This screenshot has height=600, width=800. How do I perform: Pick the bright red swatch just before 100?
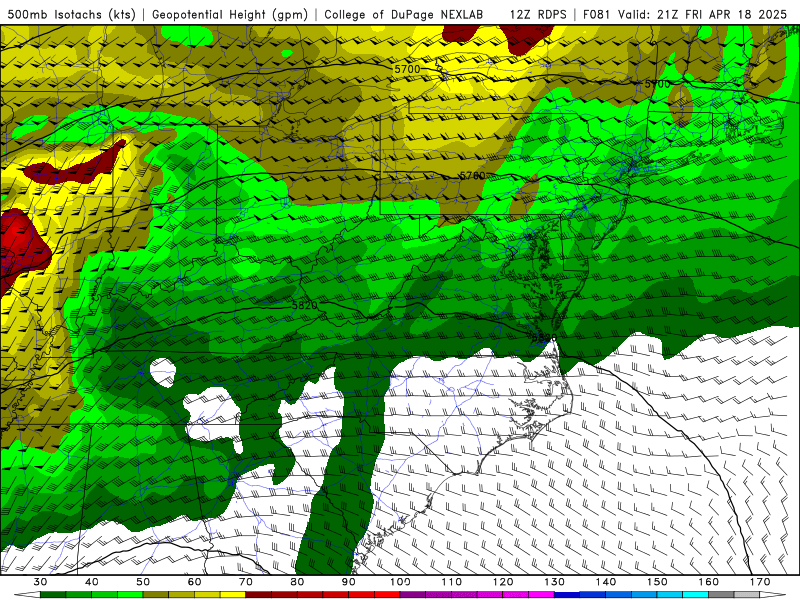[x=387, y=595]
